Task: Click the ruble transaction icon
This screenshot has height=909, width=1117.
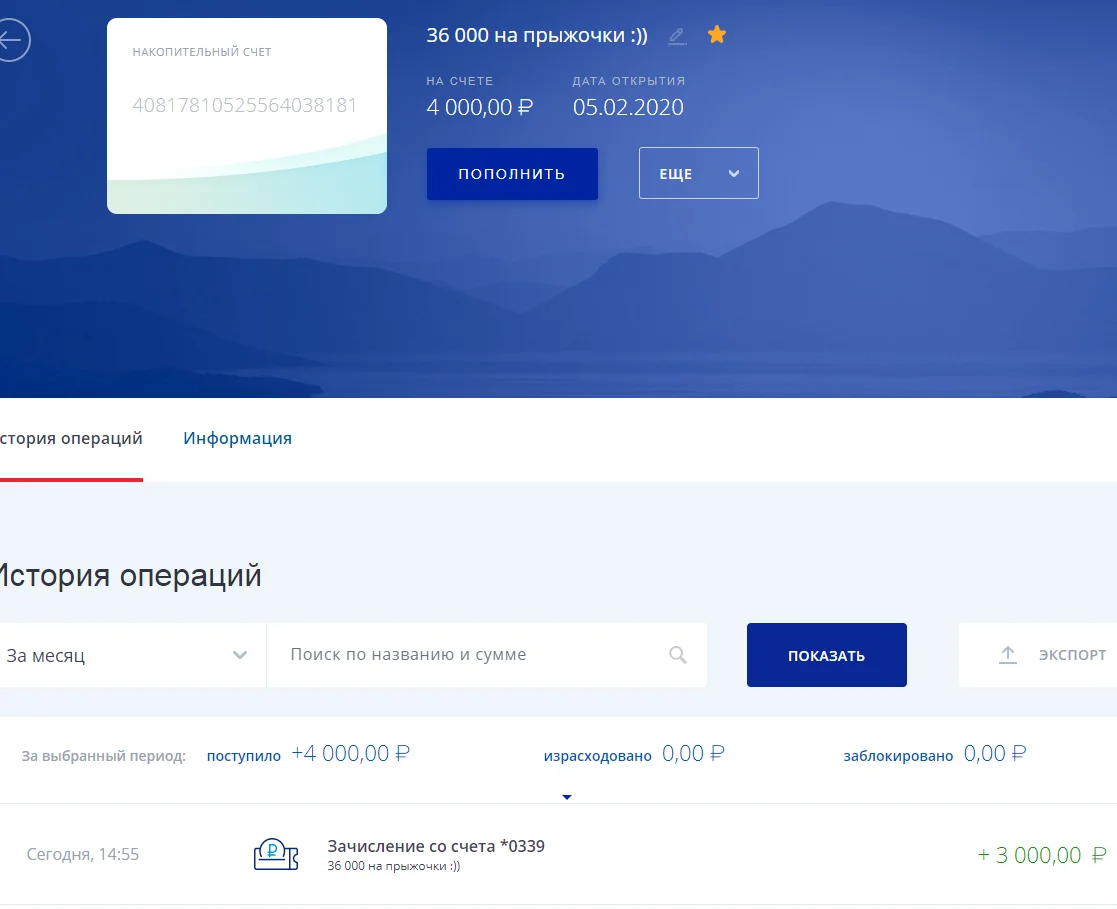Action: click(275, 855)
